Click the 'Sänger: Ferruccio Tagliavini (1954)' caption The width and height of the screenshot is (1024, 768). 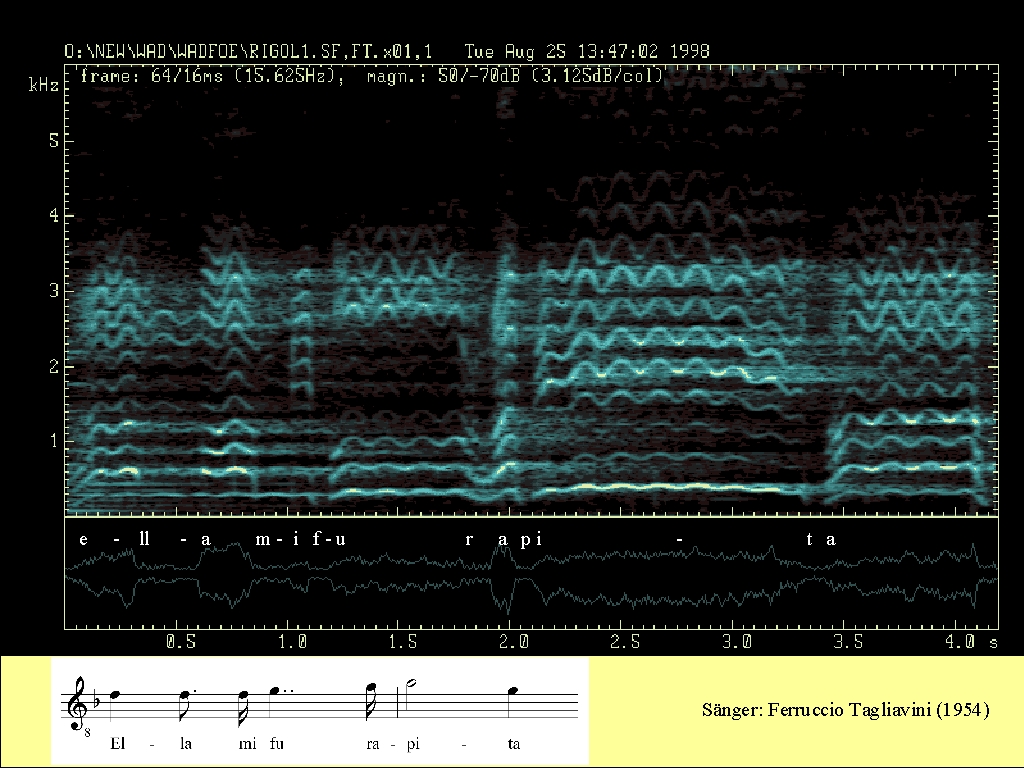click(846, 711)
